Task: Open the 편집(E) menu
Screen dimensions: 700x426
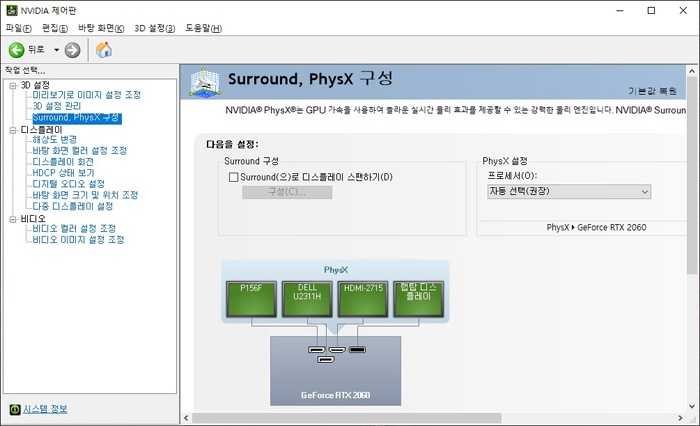Action: (55, 28)
